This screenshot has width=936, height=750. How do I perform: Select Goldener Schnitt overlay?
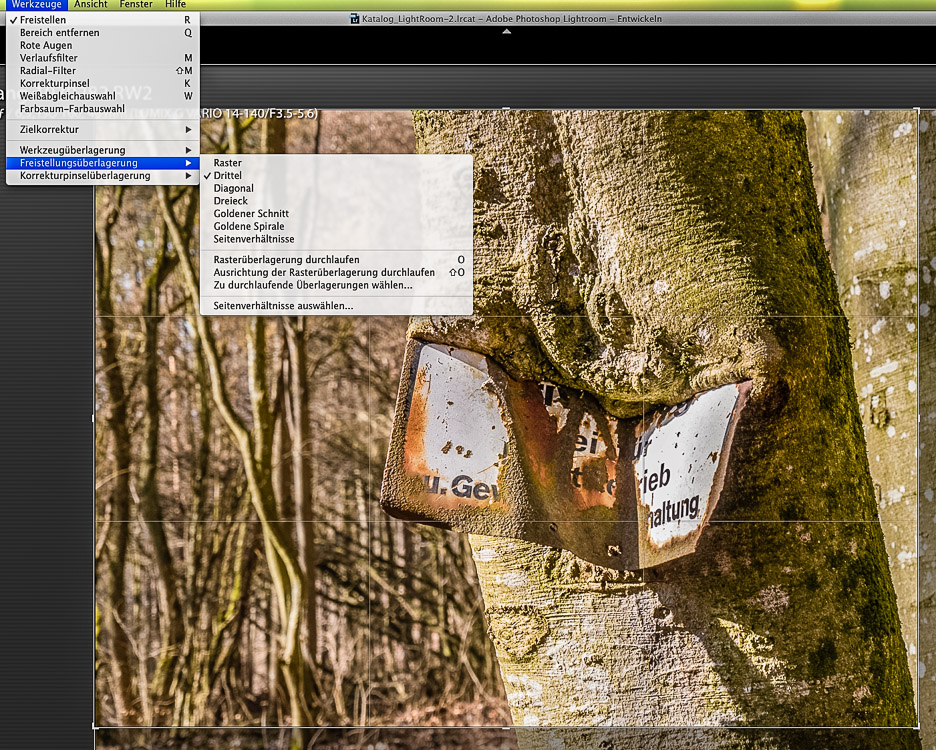(337, 214)
